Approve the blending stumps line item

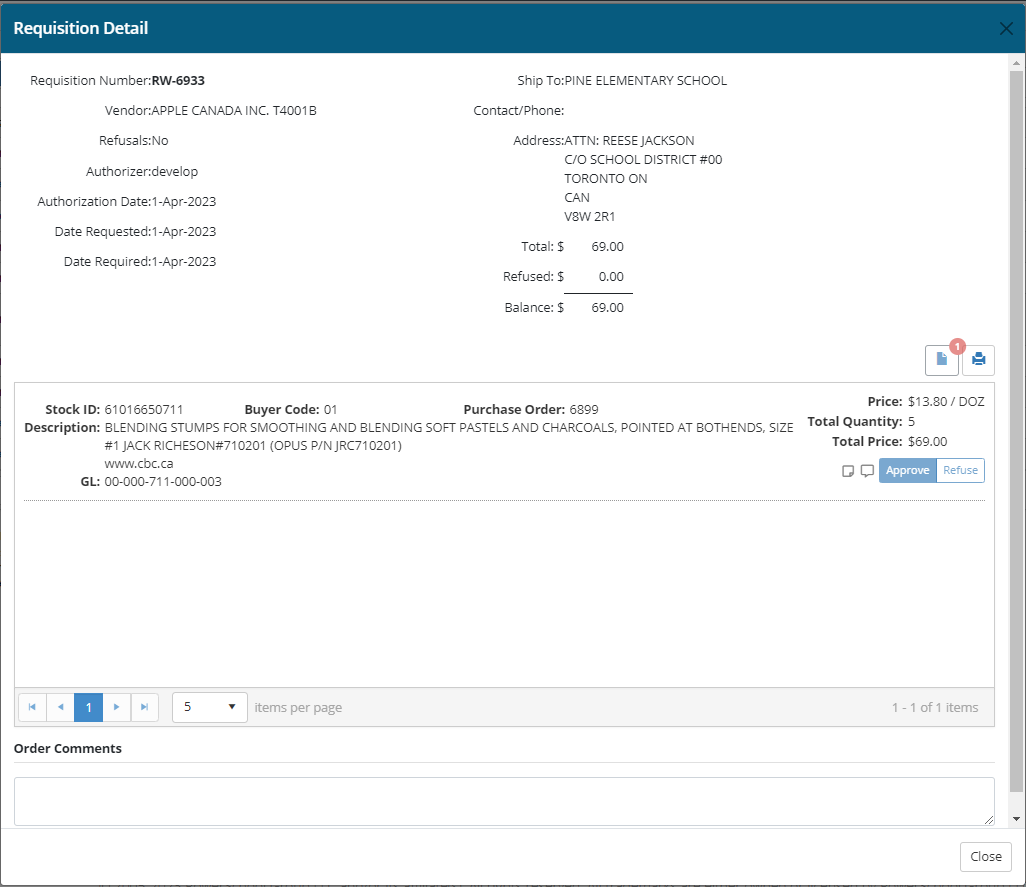[x=907, y=471]
